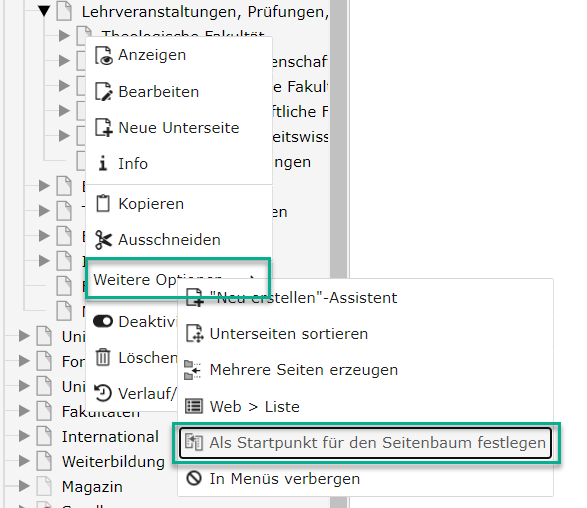The image size is (587, 508).
Task: Choose Als Startpunkt für den Seitenbaum festlegen
Action: click(365, 443)
